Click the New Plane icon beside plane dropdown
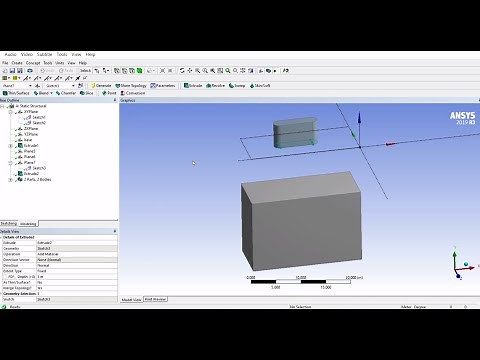The width and height of the screenshot is (480, 360). [x=38, y=86]
